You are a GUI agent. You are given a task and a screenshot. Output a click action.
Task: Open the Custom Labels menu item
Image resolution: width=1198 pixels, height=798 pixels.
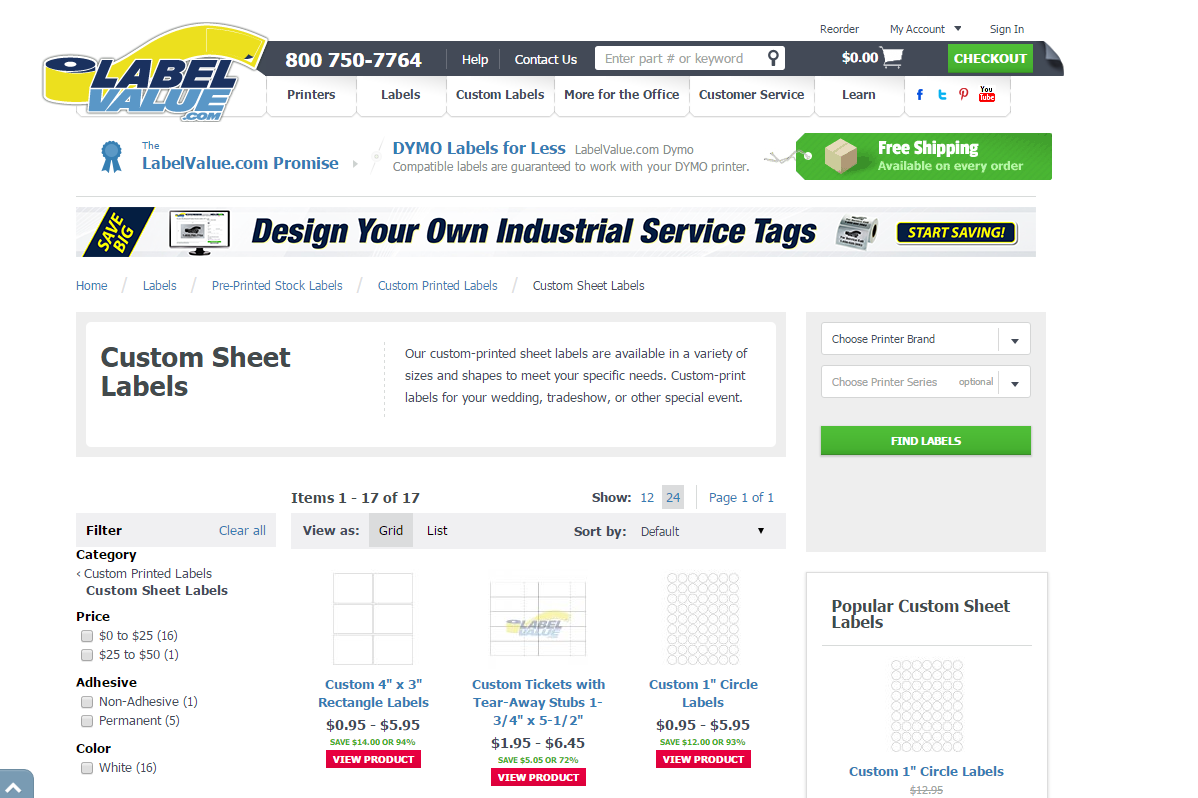(x=500, y=95)
